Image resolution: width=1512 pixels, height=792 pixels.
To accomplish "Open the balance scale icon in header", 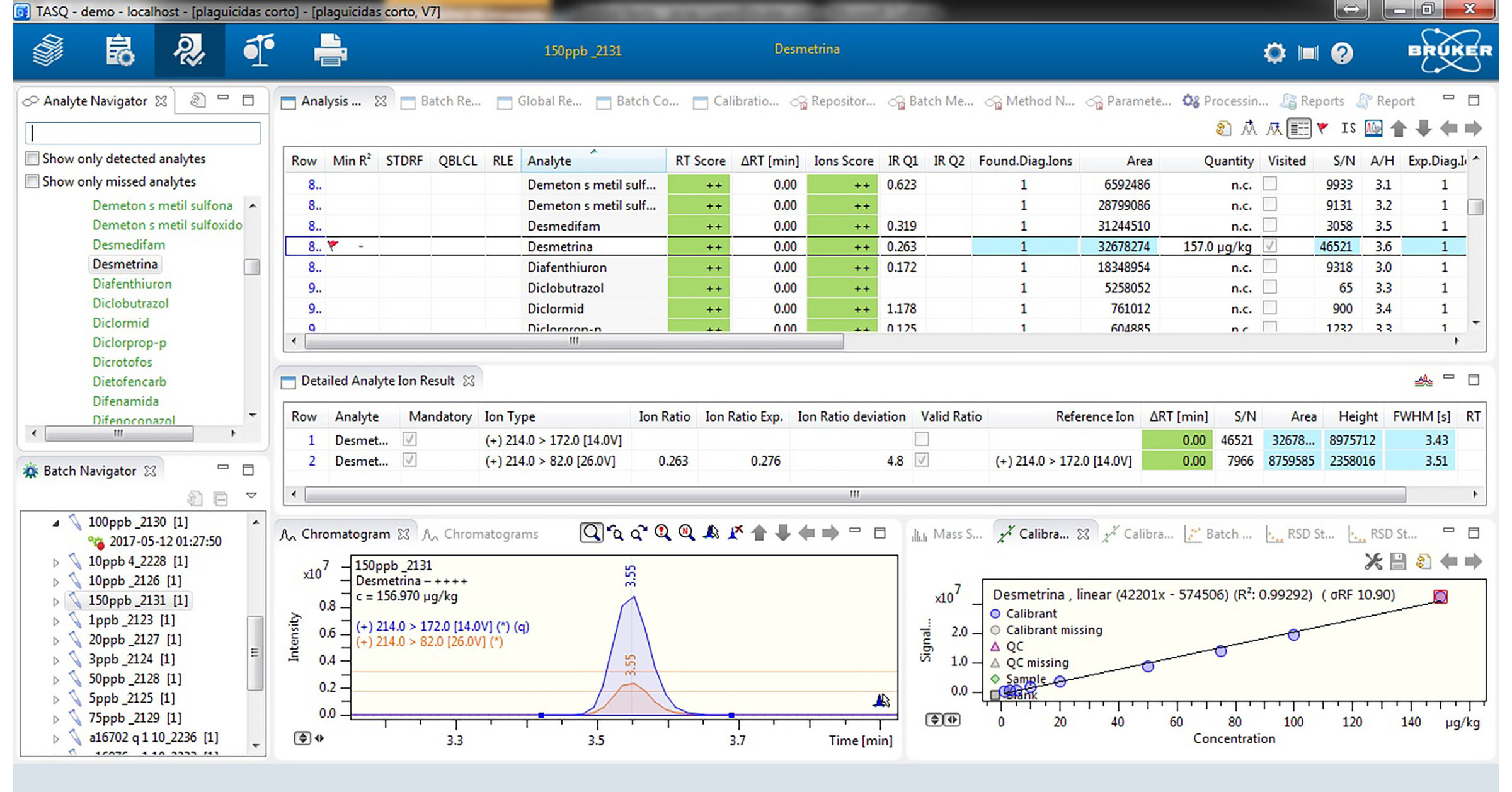I will [x=258, y=51].
